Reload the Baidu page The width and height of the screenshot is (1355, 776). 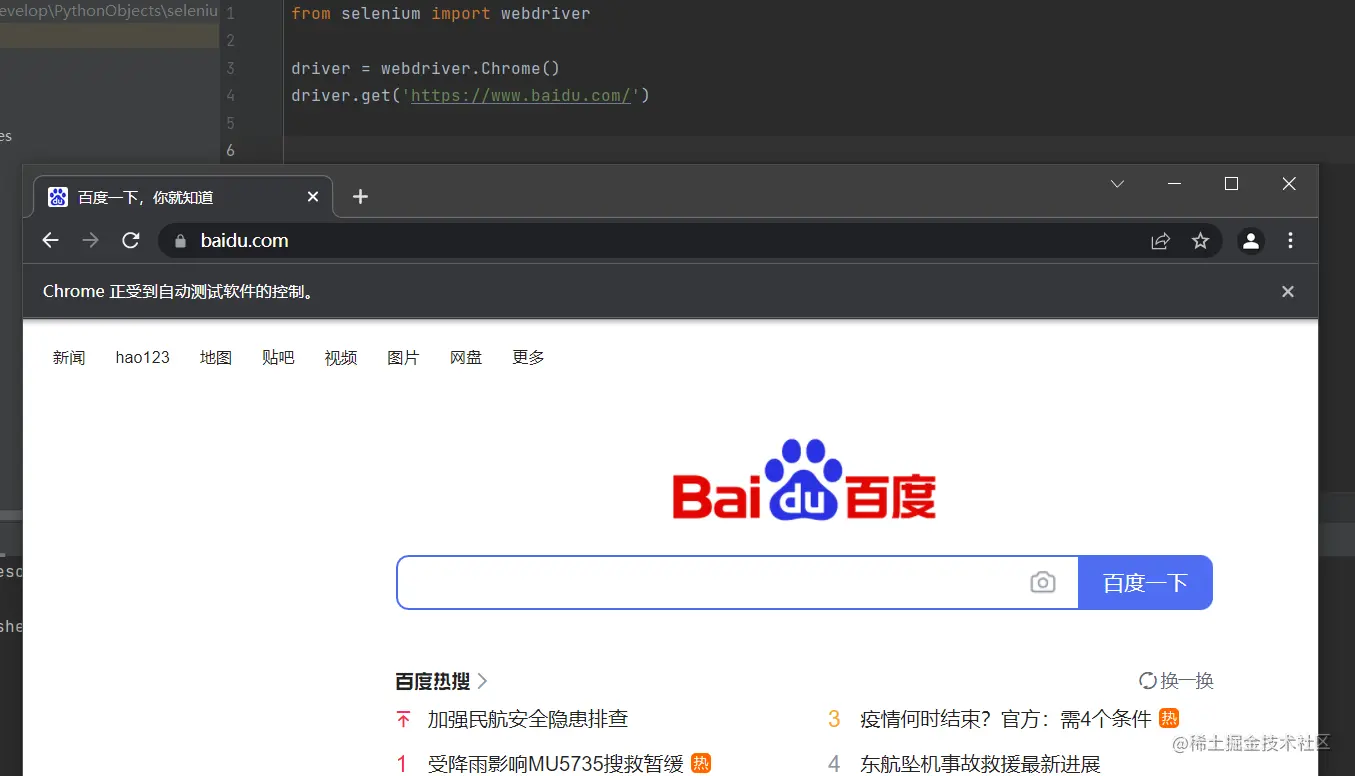(x=131, y=240)
